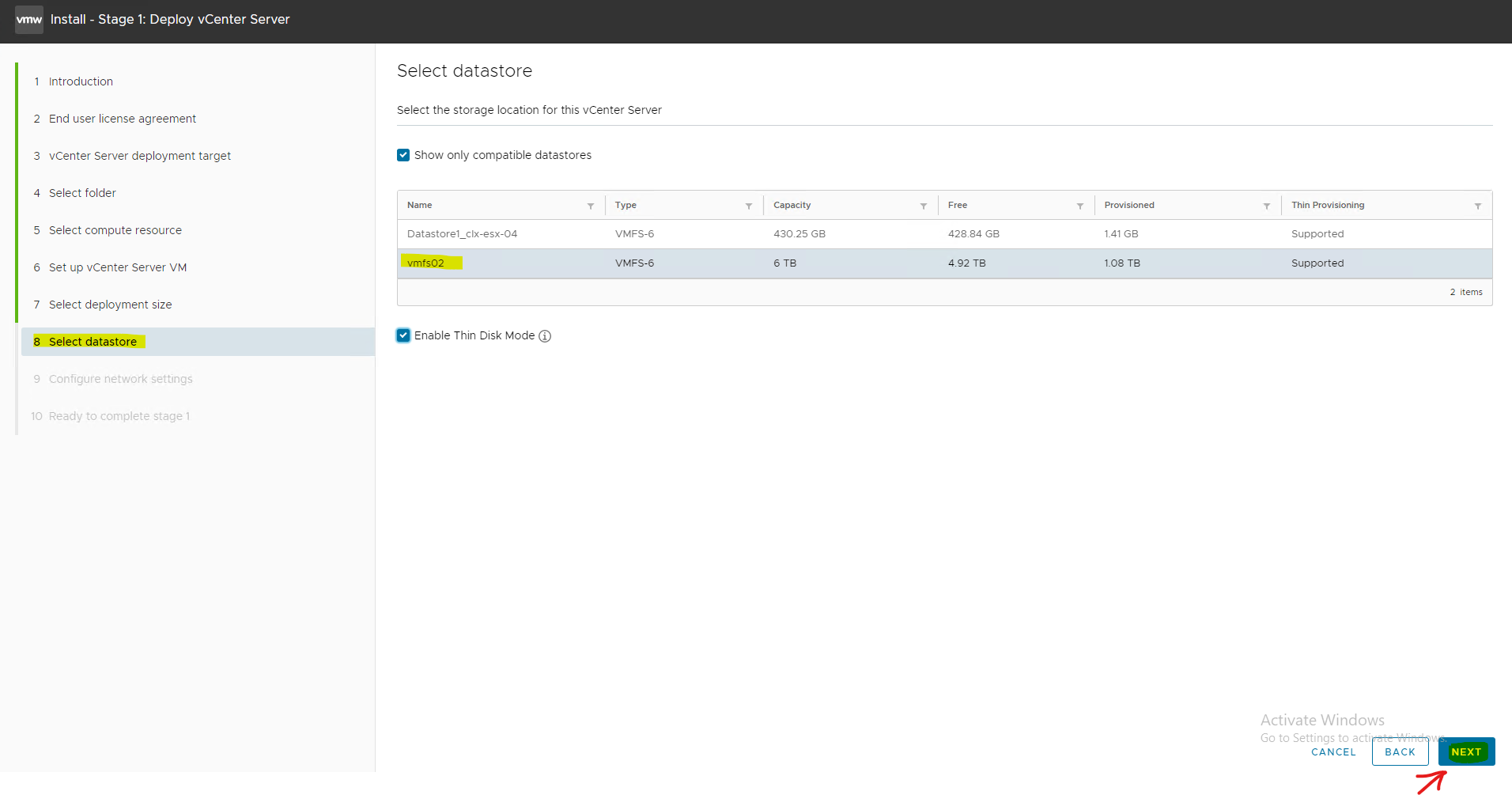
Task: Filter the Type column
Action: coord(749,206)
